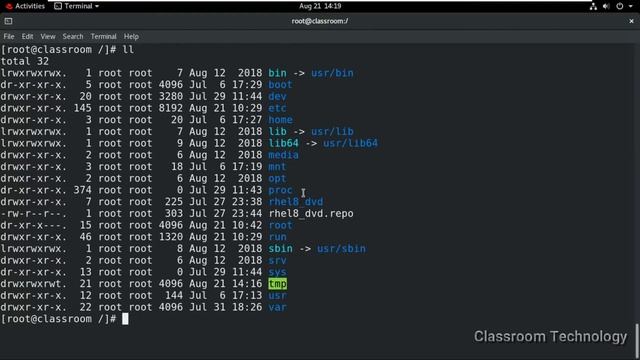640x360 pixels.
Task: Open the volume speaker icon
Action: click(x=606, y=6)
